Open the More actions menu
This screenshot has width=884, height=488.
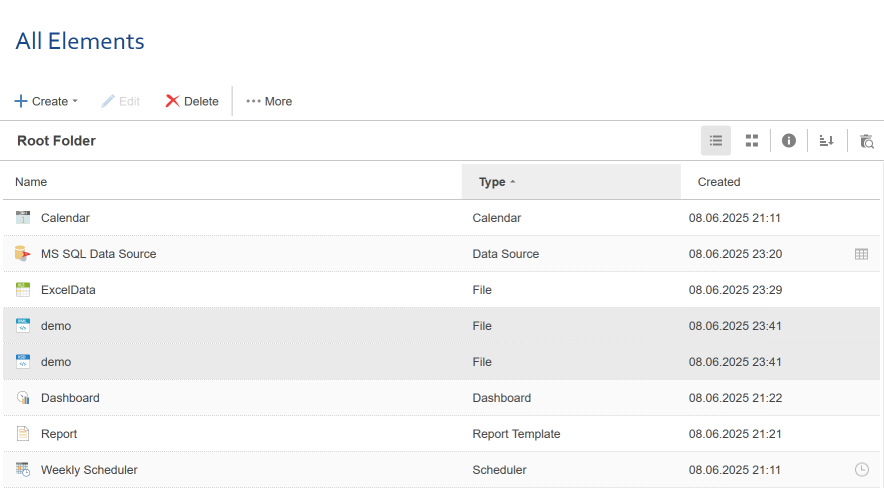click(269, 101)
